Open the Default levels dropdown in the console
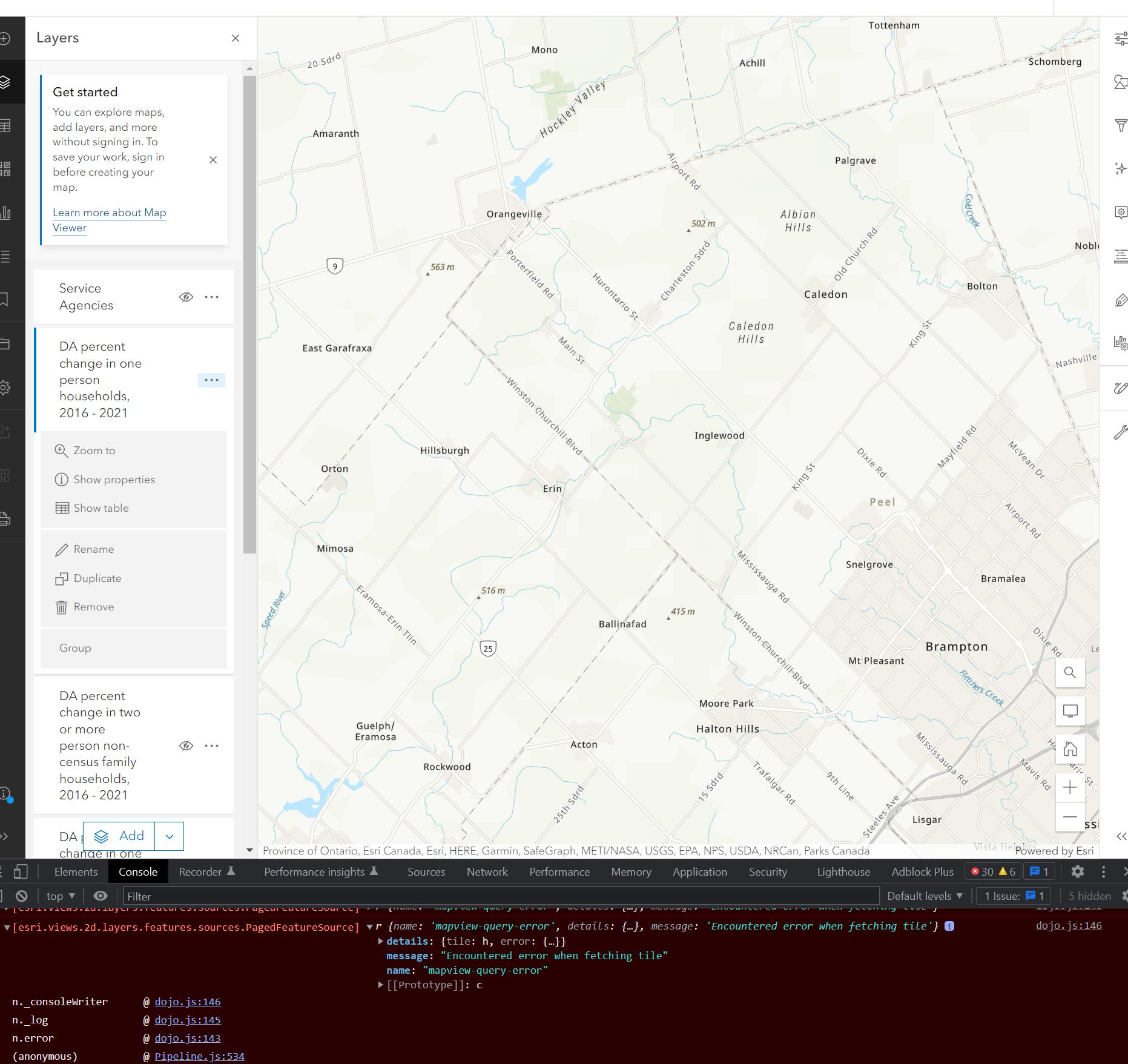The width and height of the screenshot is (1128, 1064). [923, 896]
